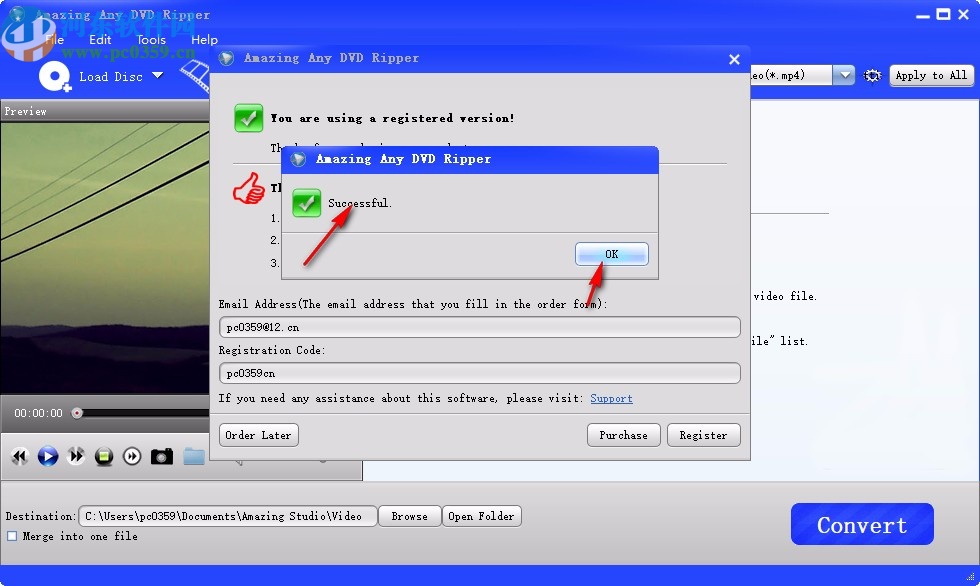Click the Support link

click(x=611, y=398)
